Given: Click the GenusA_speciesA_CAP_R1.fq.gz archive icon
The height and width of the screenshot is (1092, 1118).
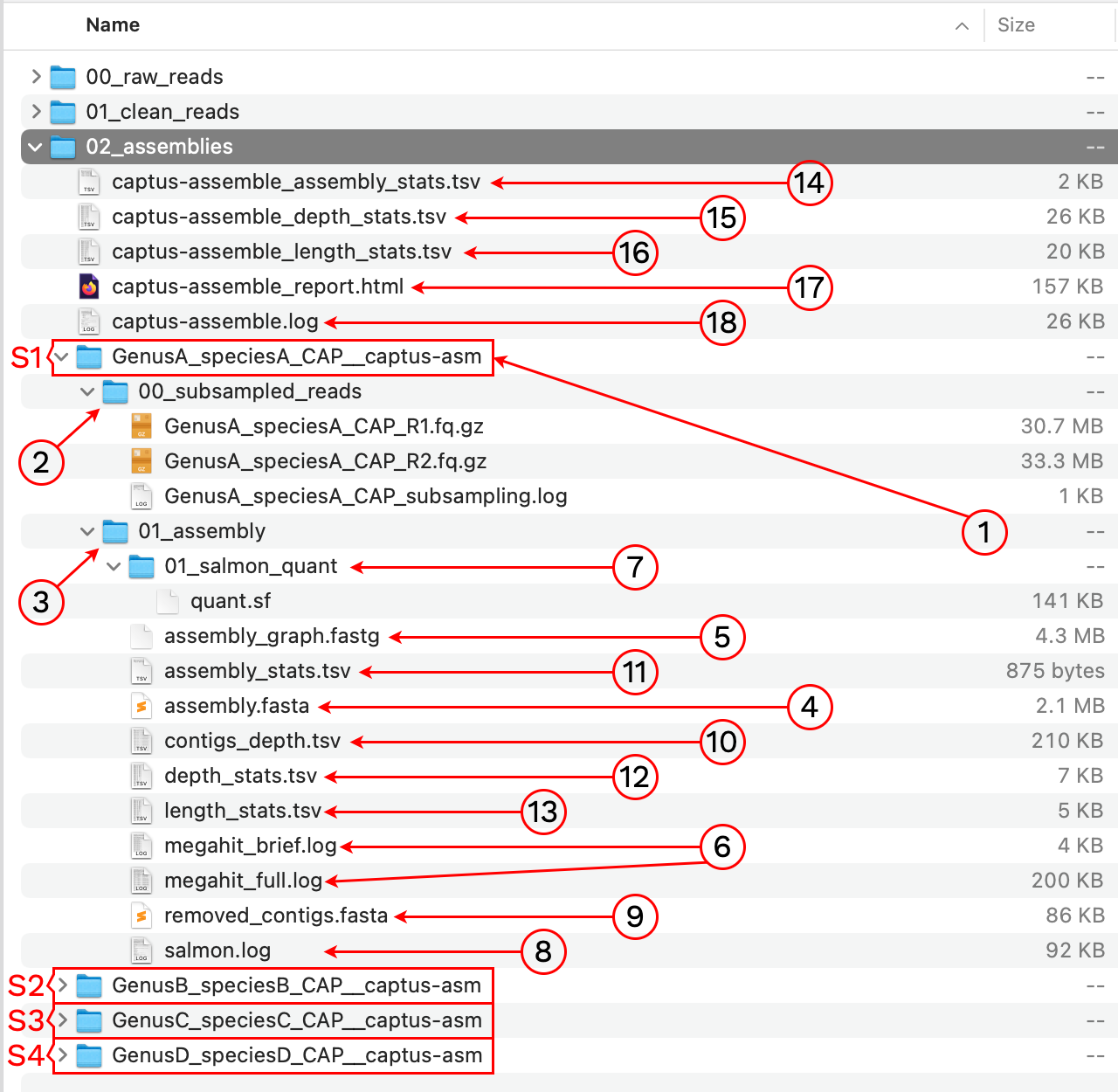Looking at the screenshot, I should (x=141, y=426).
